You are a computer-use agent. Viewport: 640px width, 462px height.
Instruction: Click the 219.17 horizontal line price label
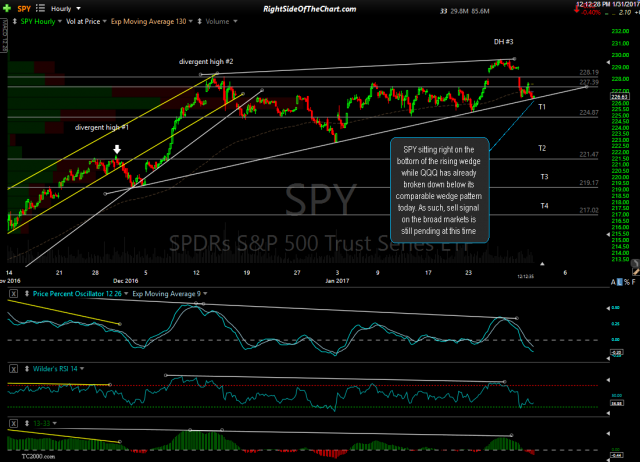point(589,182)
